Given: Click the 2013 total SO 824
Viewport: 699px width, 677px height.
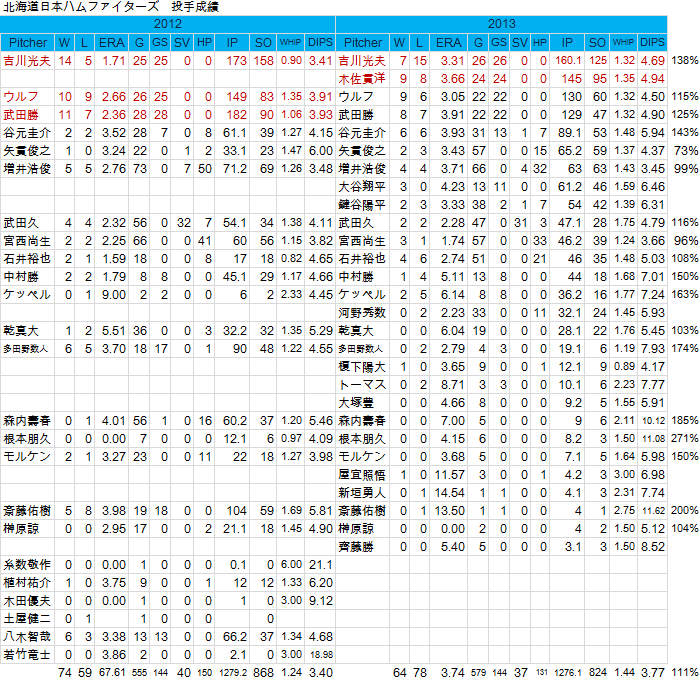Looking at the screenshot, I should tap(598, 672).
